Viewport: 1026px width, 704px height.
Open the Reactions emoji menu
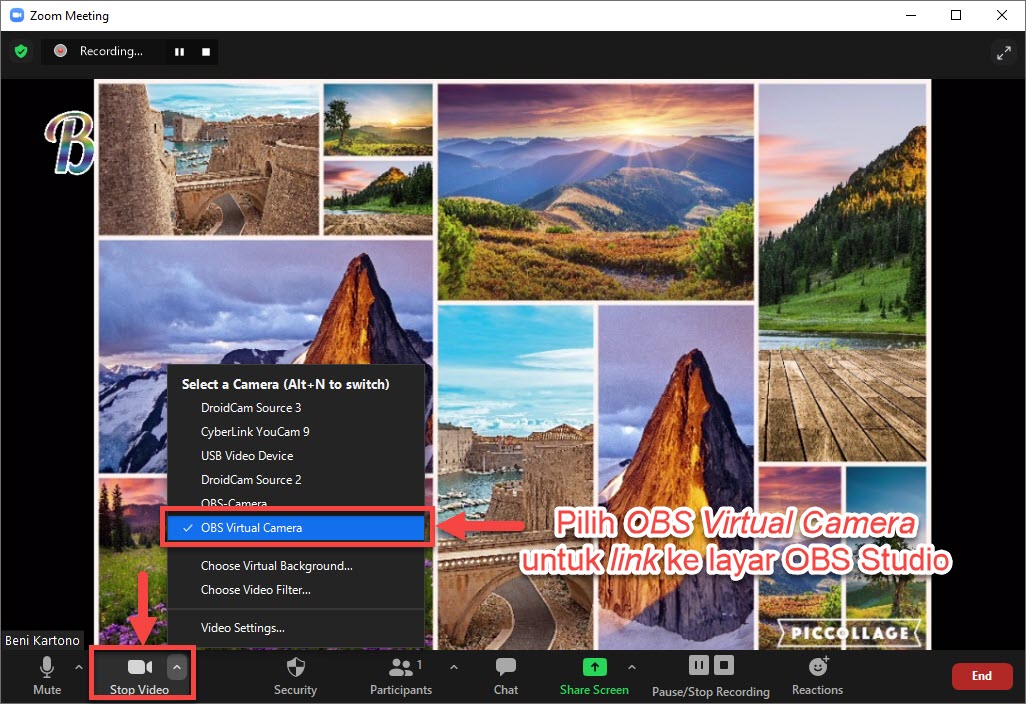click(817, 676)
